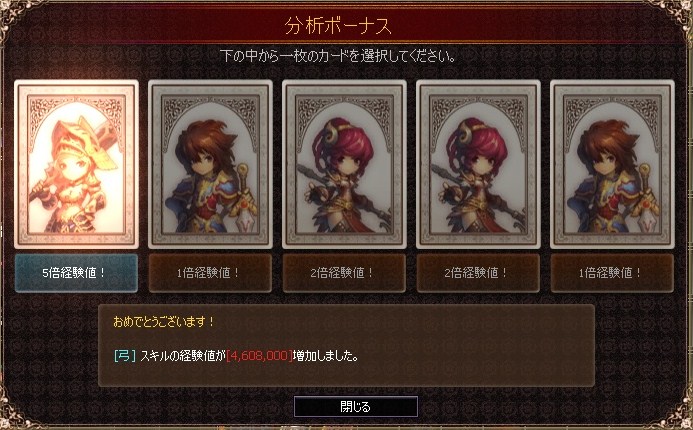The width and height of the screenshot is (693, 430).
Task: Click the 分析ボーナス title header
Action: coord(338,26)
